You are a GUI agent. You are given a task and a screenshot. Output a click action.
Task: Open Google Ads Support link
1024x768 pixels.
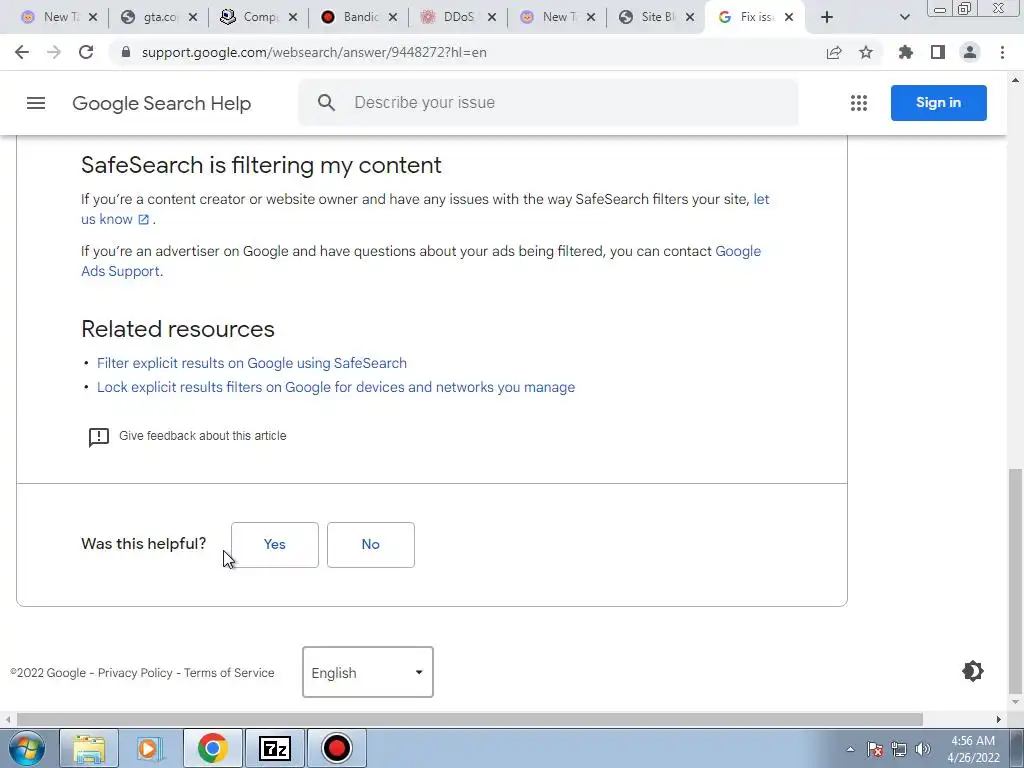tap(738, 251)
